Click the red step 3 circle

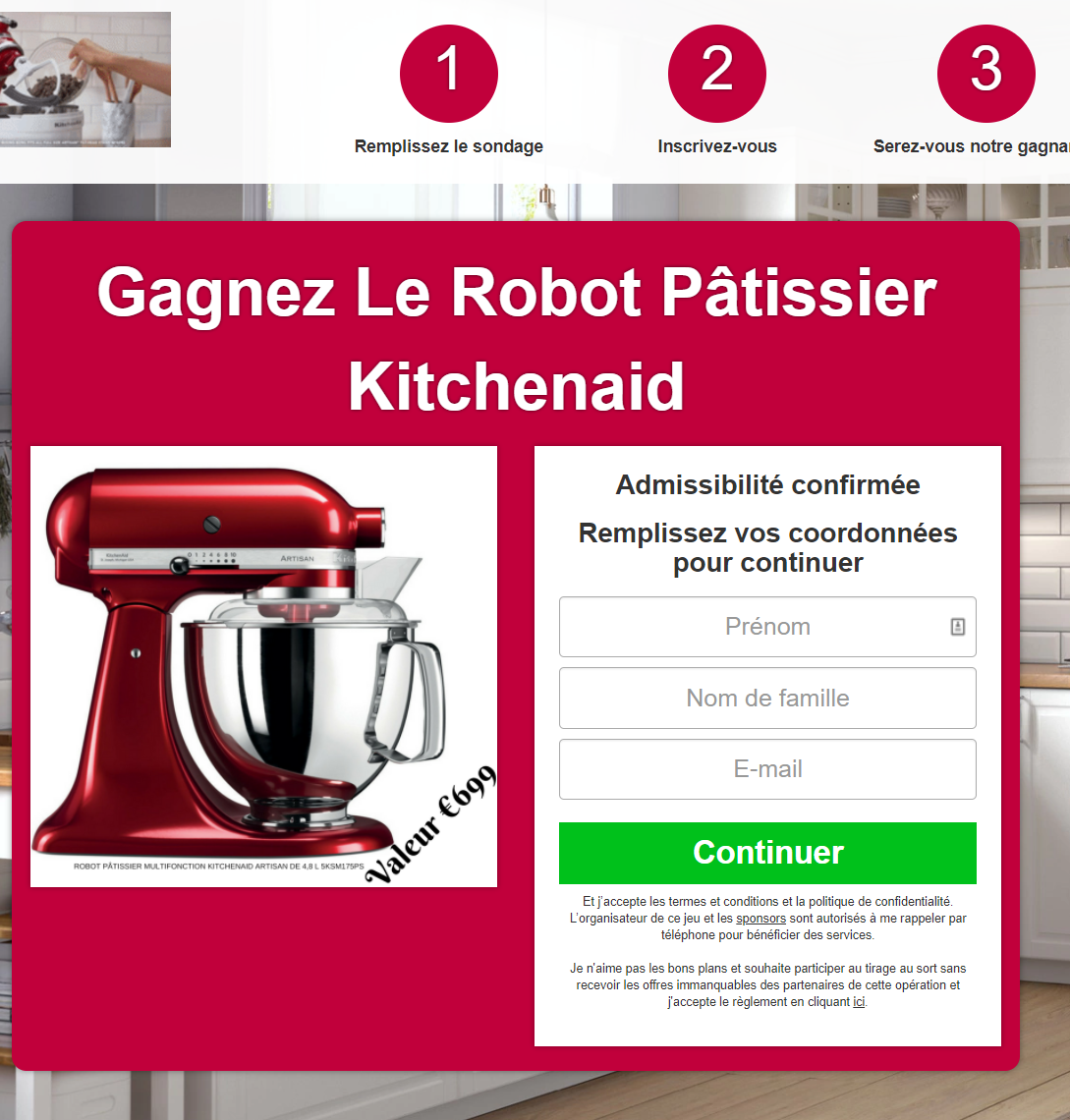point(986,74)
